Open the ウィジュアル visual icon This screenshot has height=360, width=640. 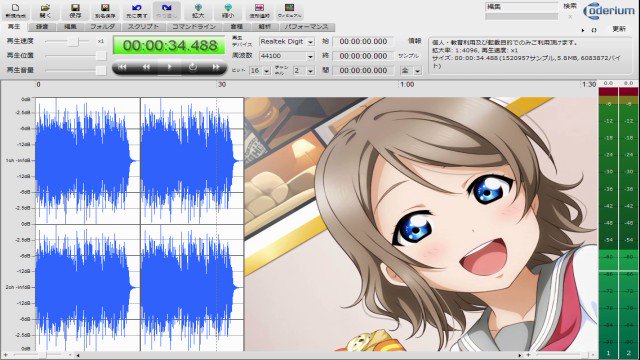(289, 11)
